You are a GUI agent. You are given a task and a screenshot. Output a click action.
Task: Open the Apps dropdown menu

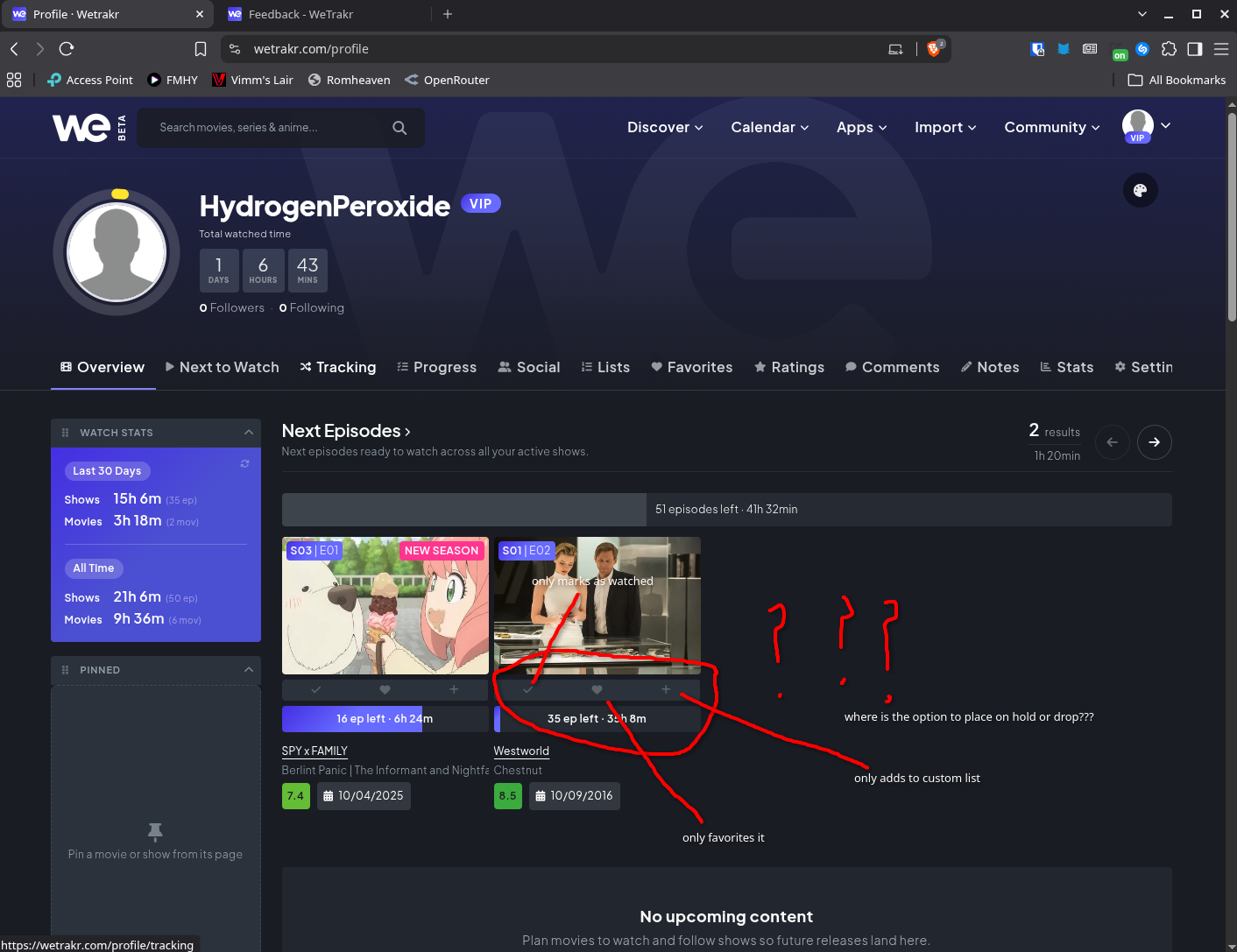pos(861,127)
